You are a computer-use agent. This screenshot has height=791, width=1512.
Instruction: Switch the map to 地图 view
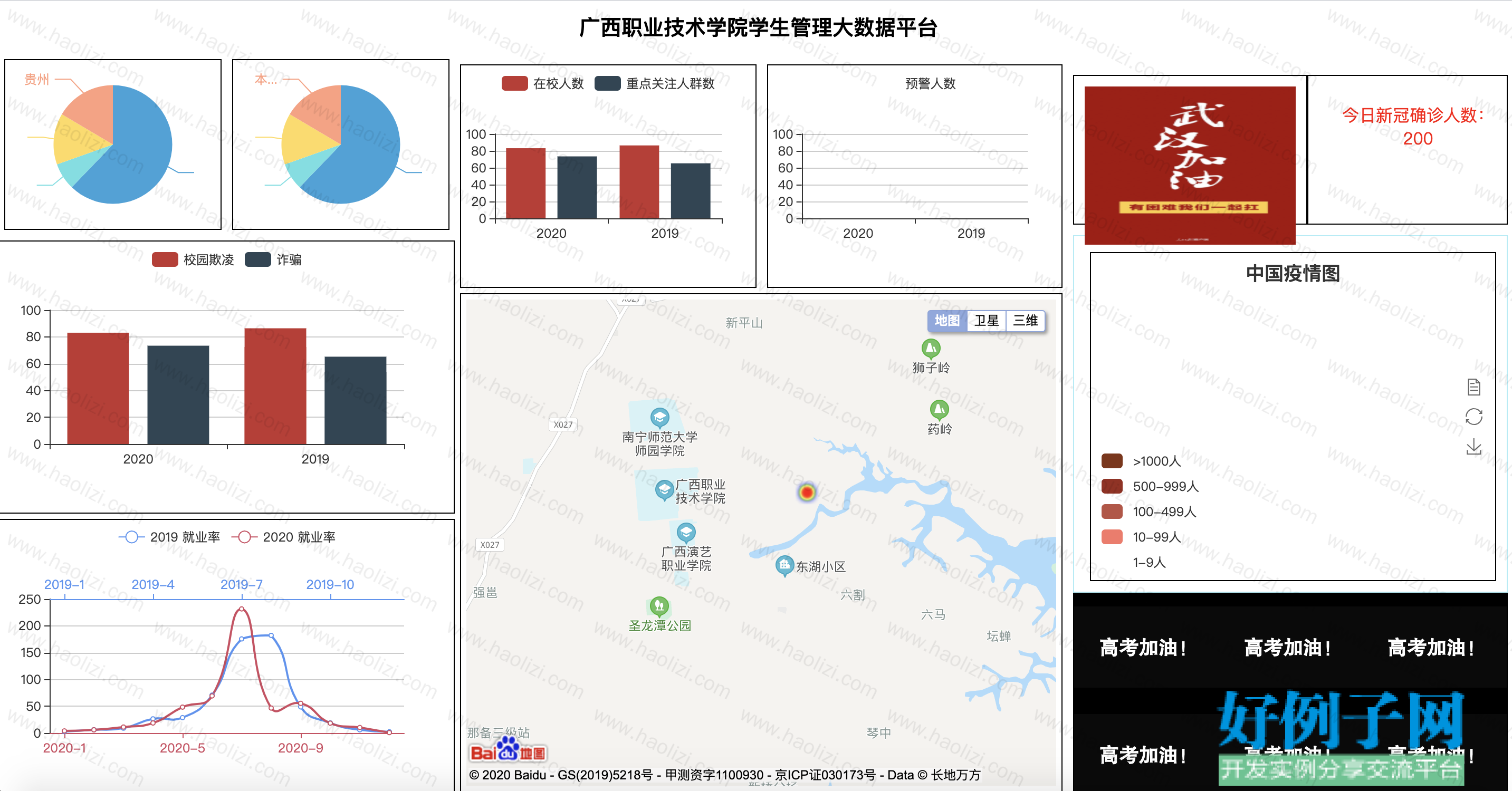947,321
